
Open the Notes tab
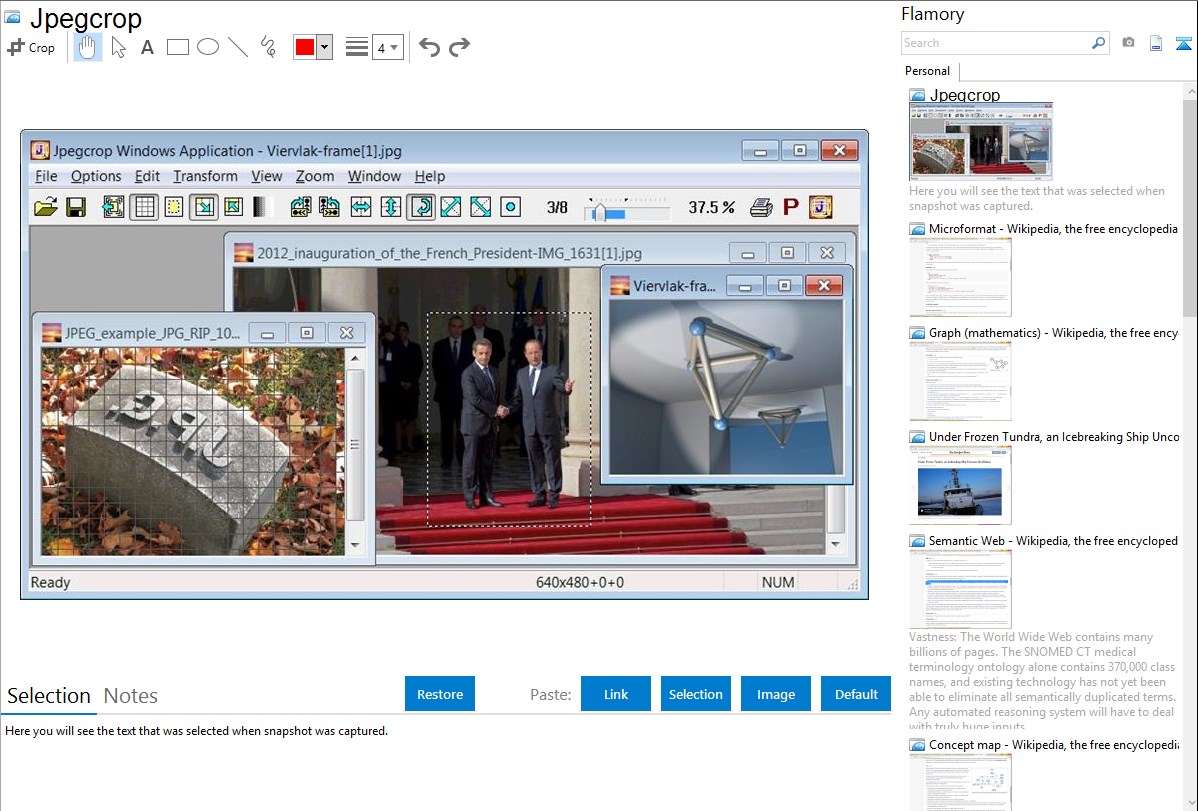pos(131,696)
